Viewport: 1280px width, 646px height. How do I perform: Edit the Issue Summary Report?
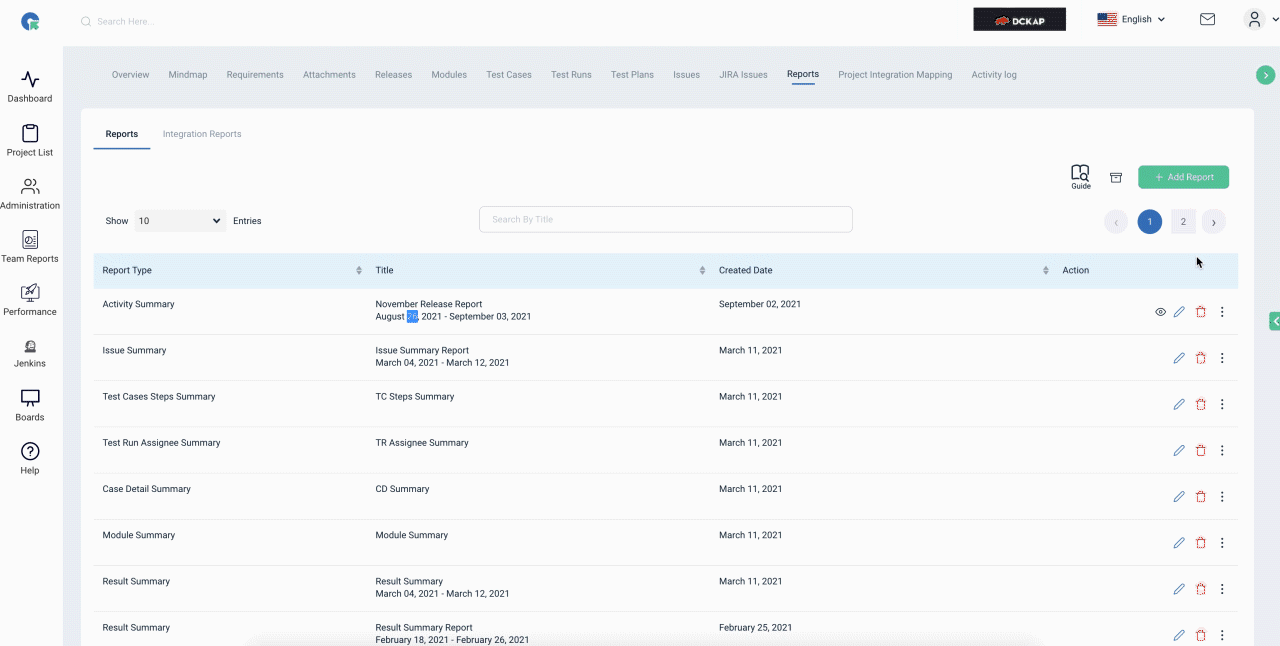[1179, 358]
